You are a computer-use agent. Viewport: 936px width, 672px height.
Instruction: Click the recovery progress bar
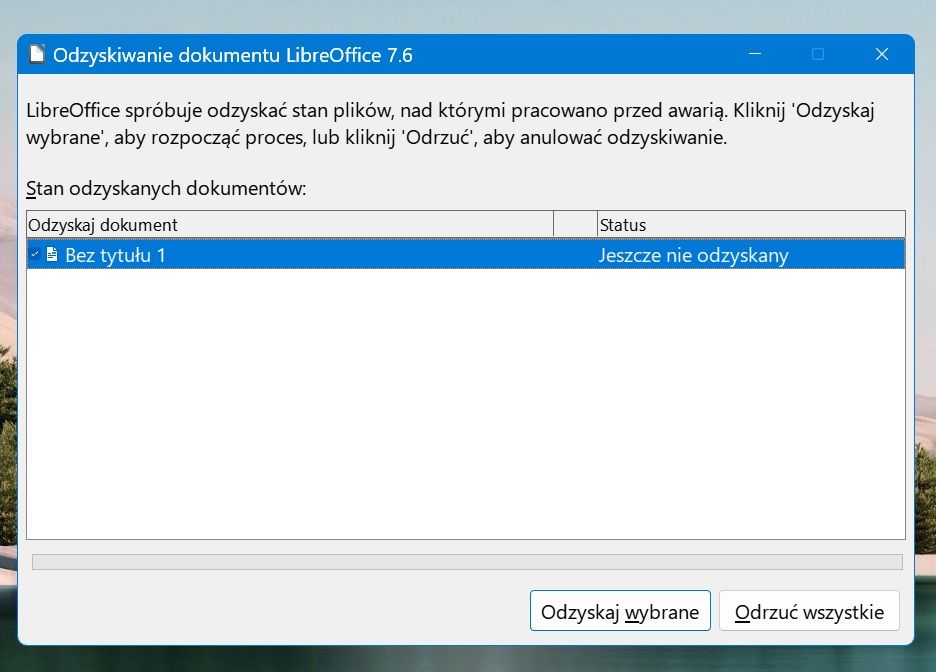[x=467, y=562]
